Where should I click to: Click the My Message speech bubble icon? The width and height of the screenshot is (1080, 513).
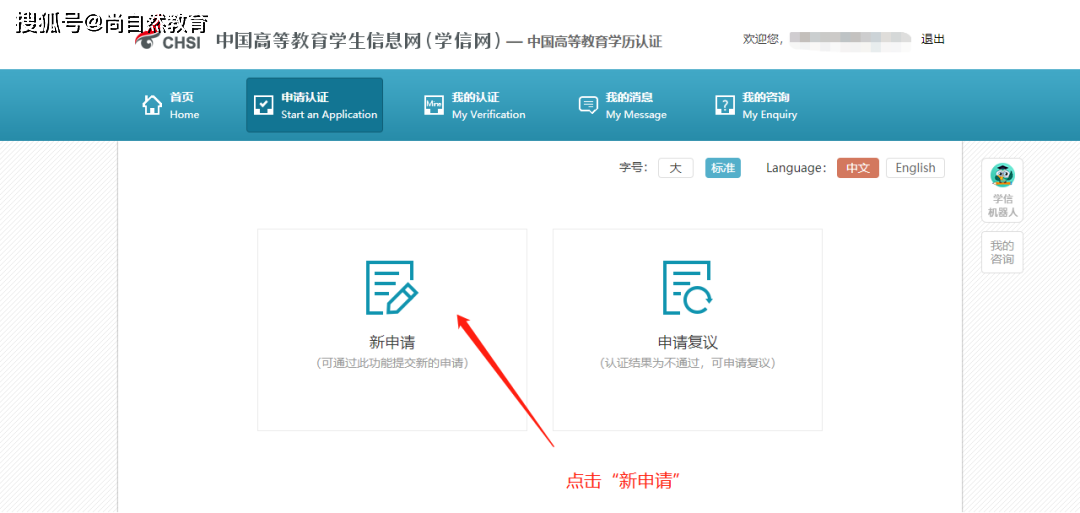coord(588,106)
